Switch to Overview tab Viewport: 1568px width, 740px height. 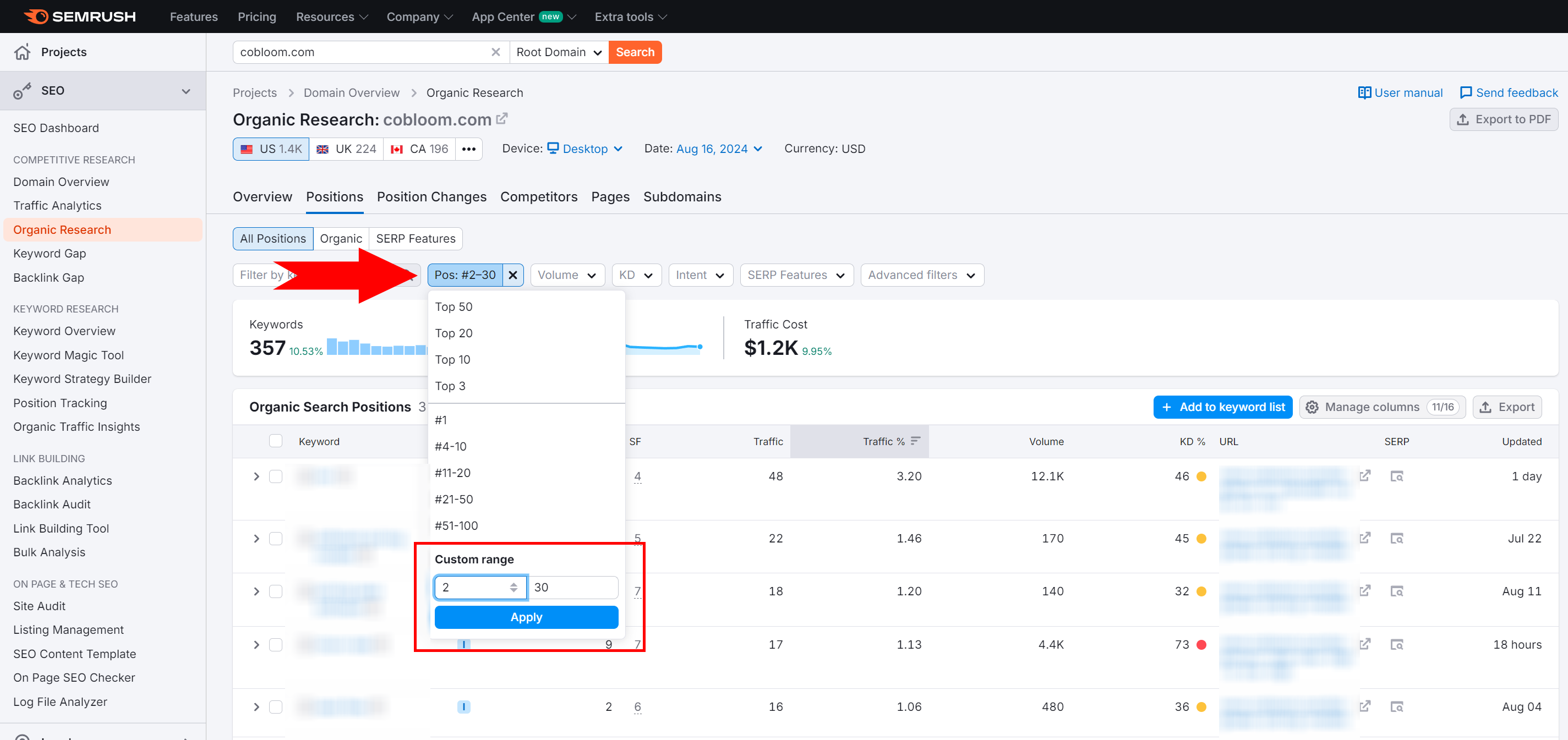(x=263, y=197)
